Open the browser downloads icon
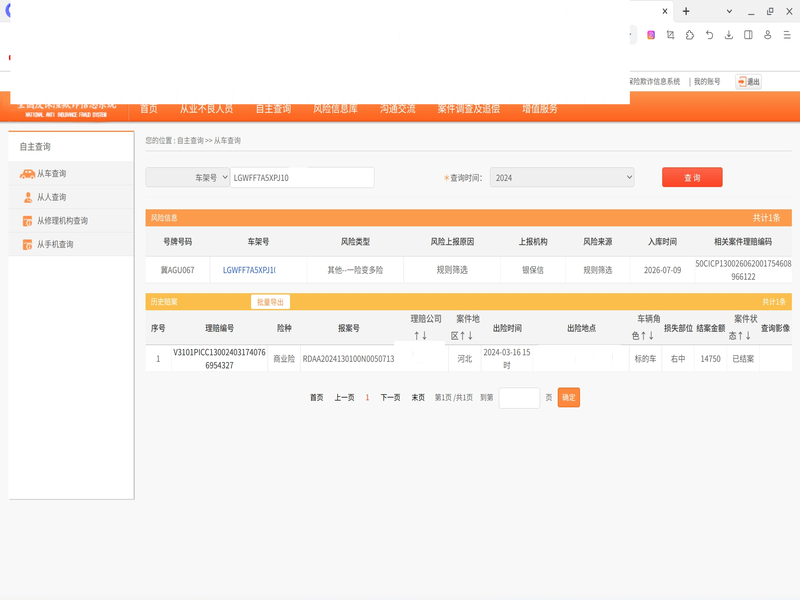The width and height of the screenshot is (800, 600). (x=729, y=35)
